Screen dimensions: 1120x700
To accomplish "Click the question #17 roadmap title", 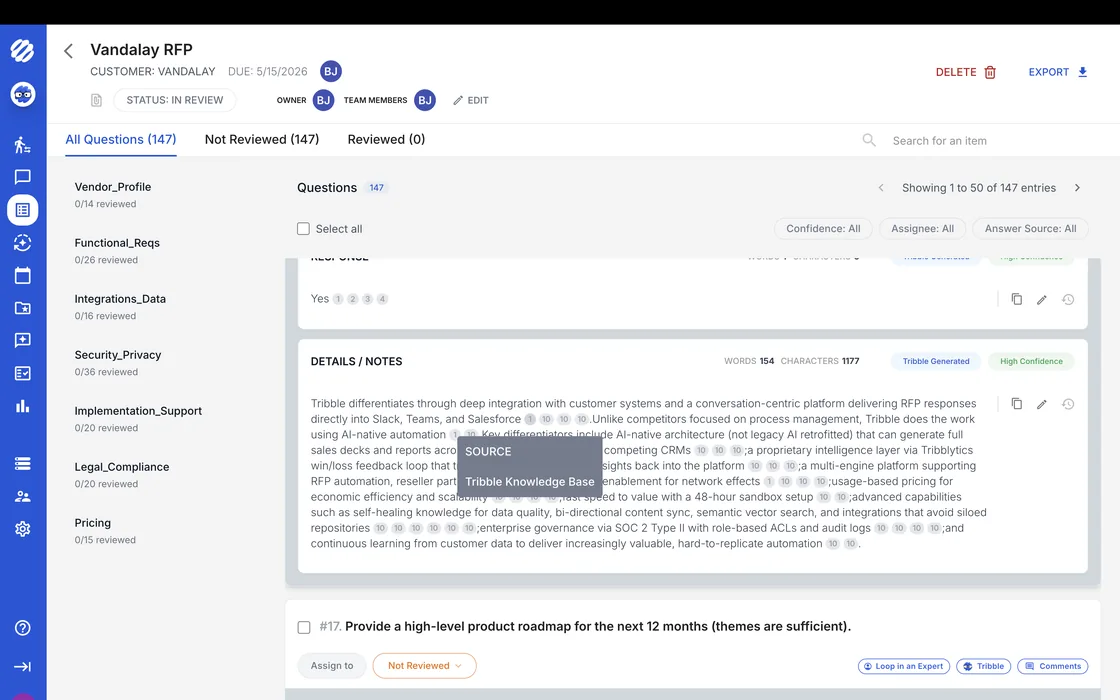I will point(598,626).
